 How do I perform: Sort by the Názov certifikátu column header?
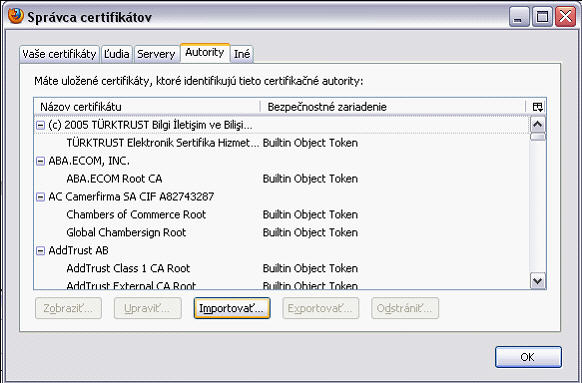(x=147, y=107)
